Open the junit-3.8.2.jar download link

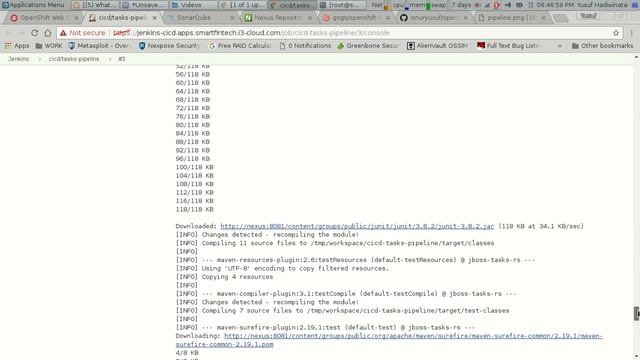pos(357,226)
